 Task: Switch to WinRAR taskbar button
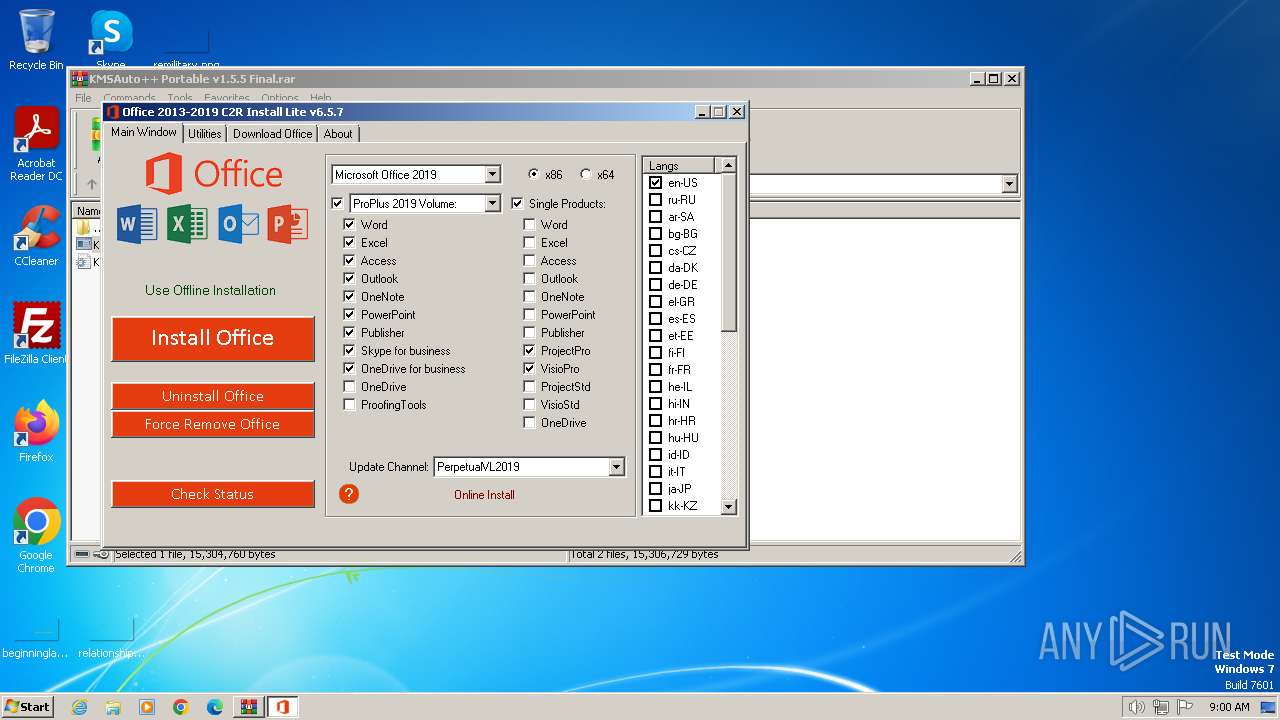249,707
